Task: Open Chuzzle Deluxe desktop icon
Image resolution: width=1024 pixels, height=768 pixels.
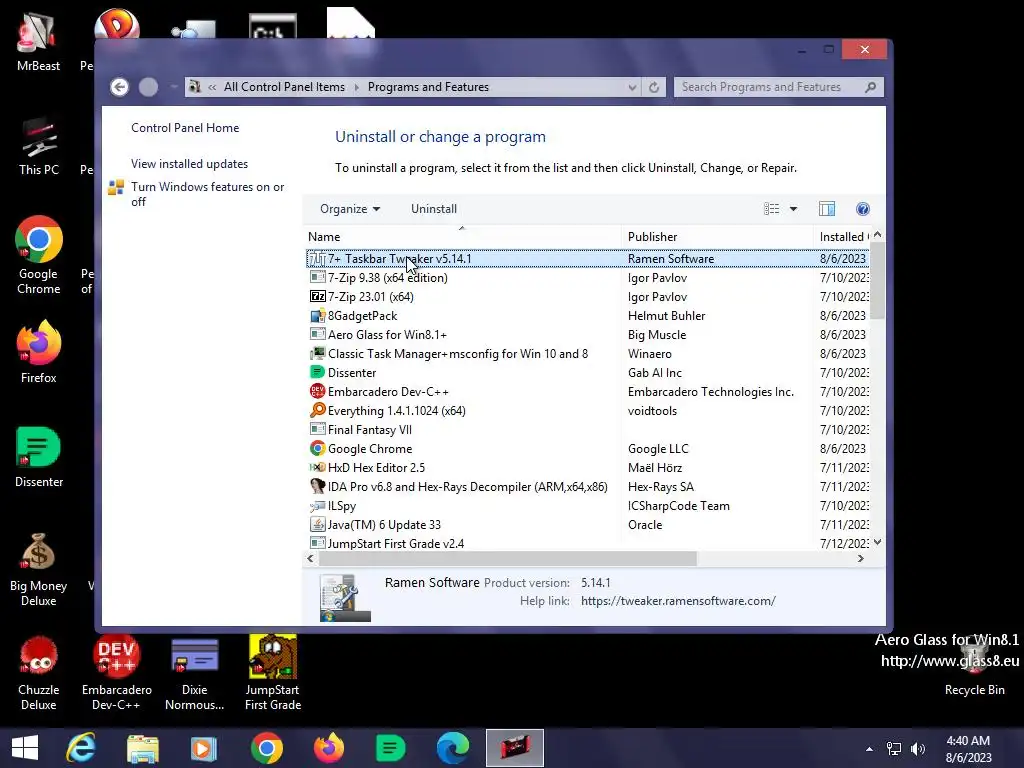Action: [39, 673]
